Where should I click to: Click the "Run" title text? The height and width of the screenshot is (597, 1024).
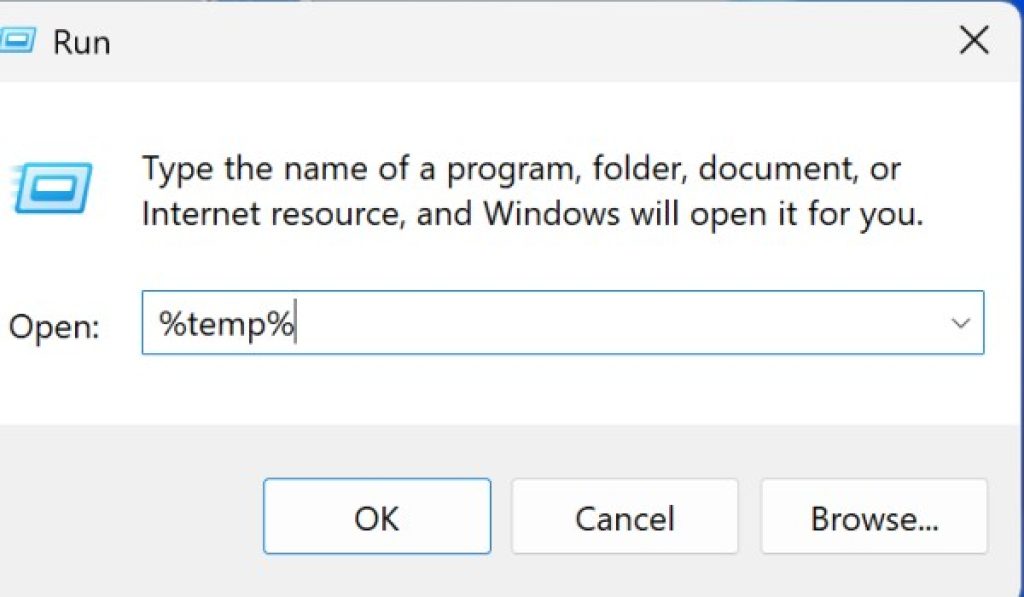(81, 43)
